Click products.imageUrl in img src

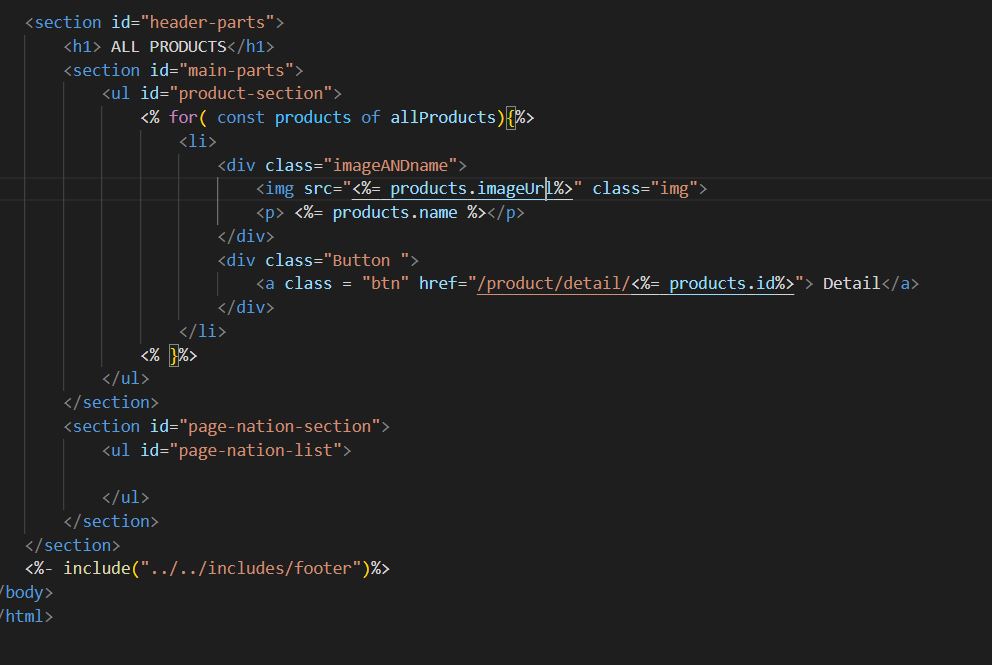point(472,189)
